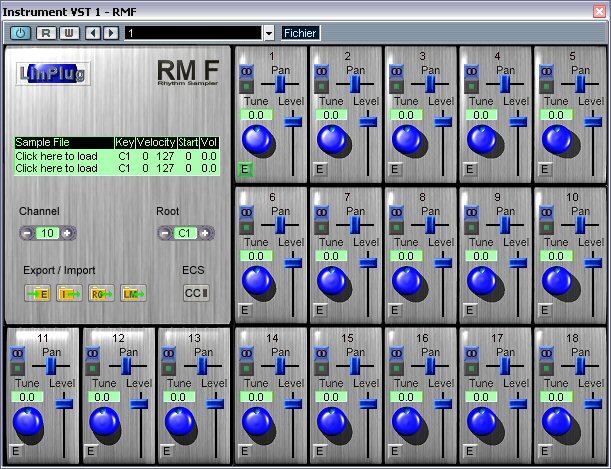
Task: Select the E edit button on pad 11
Action: coord(16,451)
